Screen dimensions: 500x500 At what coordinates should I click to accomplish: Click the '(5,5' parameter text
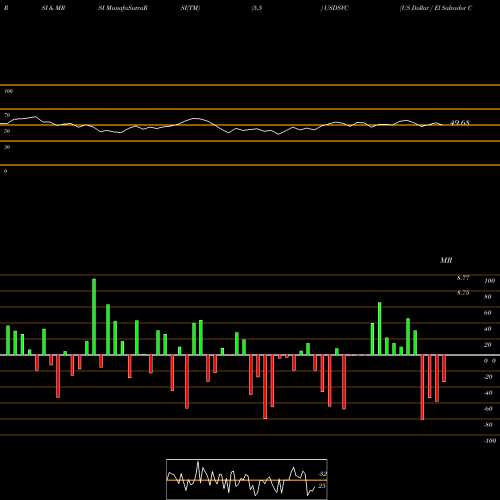[x=257, y=8]
